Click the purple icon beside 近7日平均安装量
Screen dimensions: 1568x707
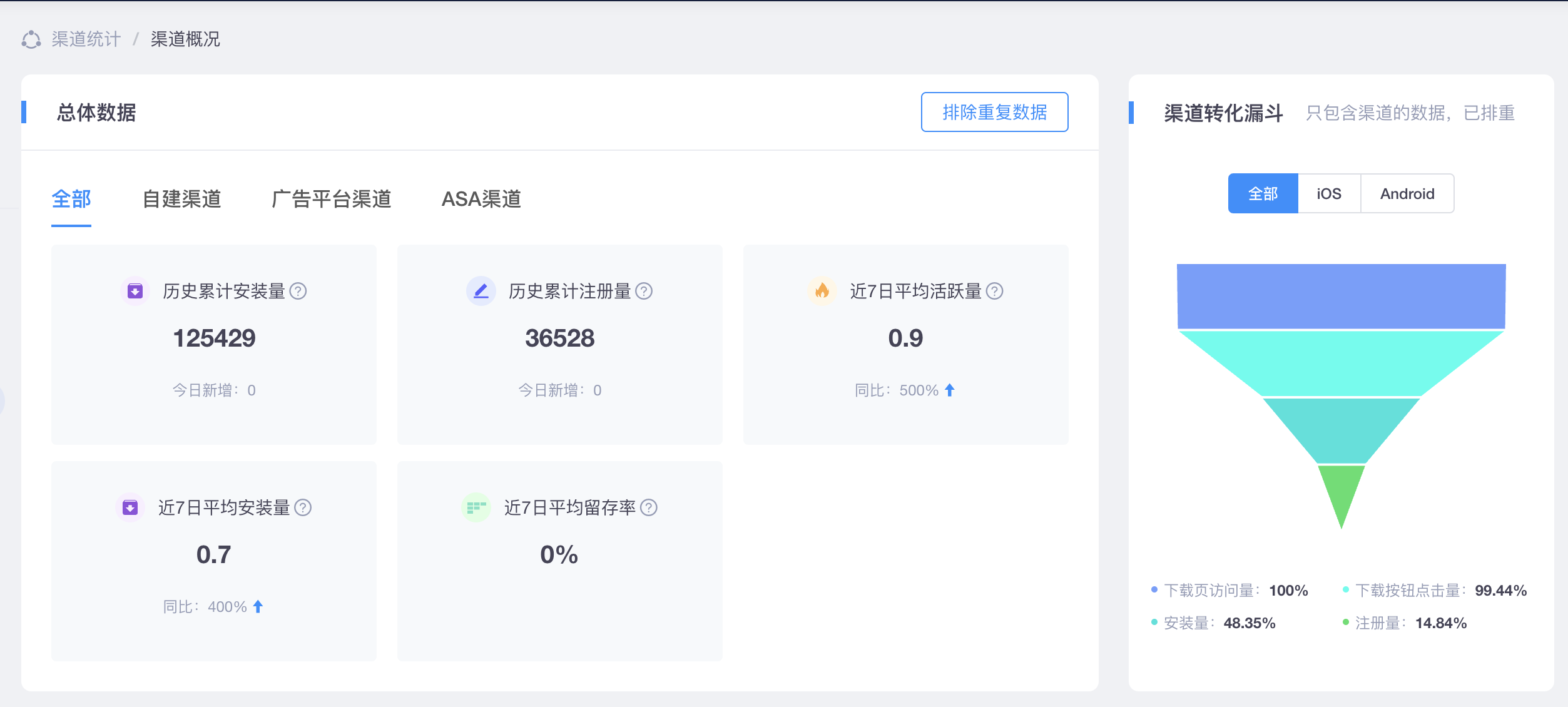[x=130, y=507]
